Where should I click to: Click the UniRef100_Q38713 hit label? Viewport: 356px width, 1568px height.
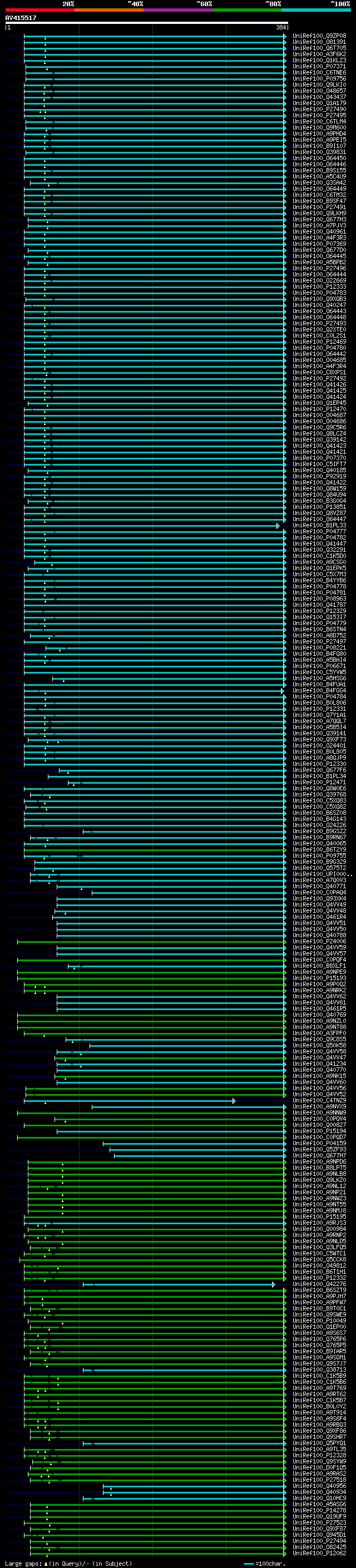(319, 1369)
